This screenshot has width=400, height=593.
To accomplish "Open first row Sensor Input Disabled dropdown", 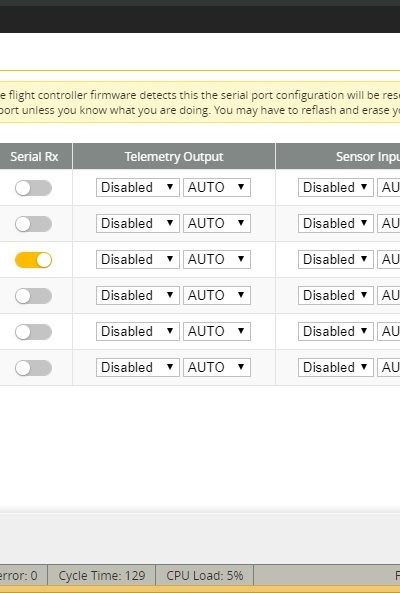I will pyautogui.click(x=336, y=188).
